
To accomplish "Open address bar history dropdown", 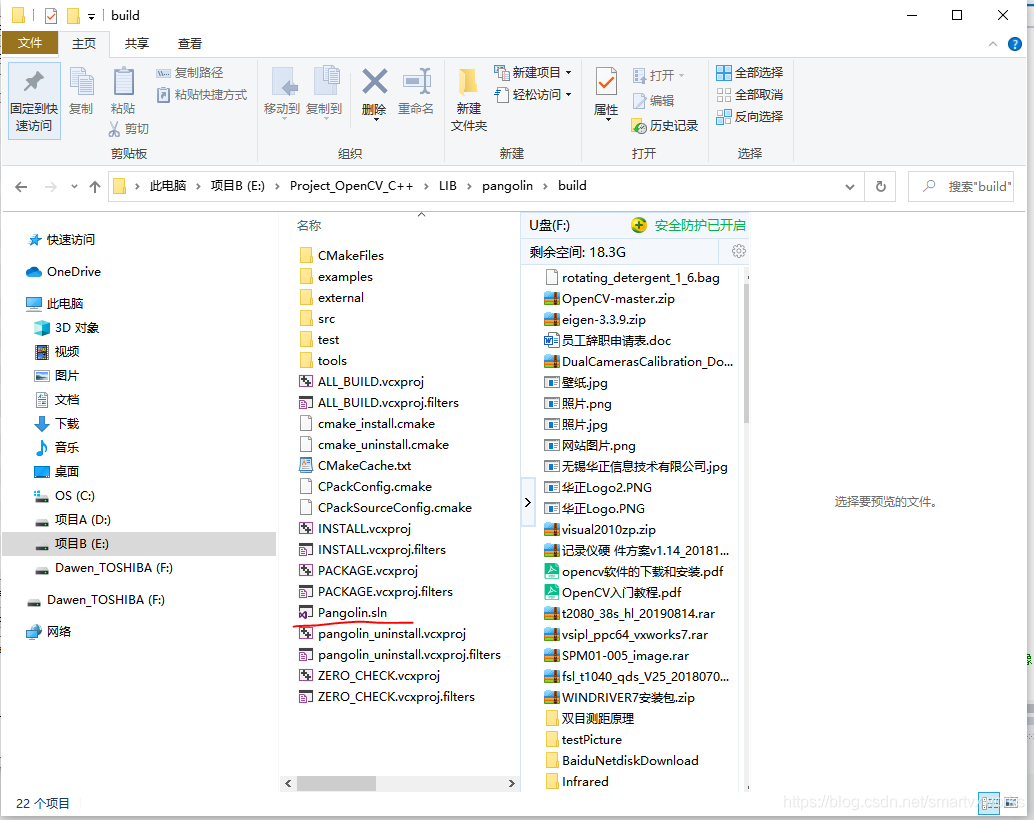I will point(849,187).
